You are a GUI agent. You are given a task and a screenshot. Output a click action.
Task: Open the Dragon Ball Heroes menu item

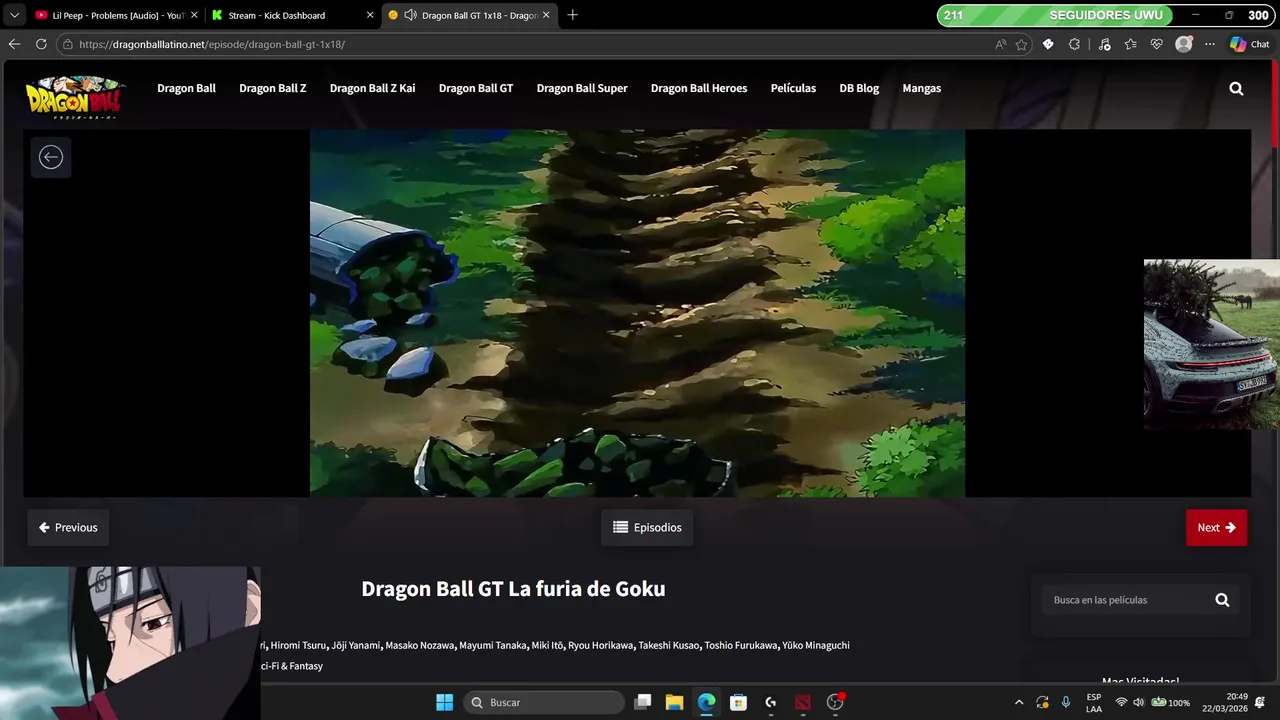click(699, 88)
